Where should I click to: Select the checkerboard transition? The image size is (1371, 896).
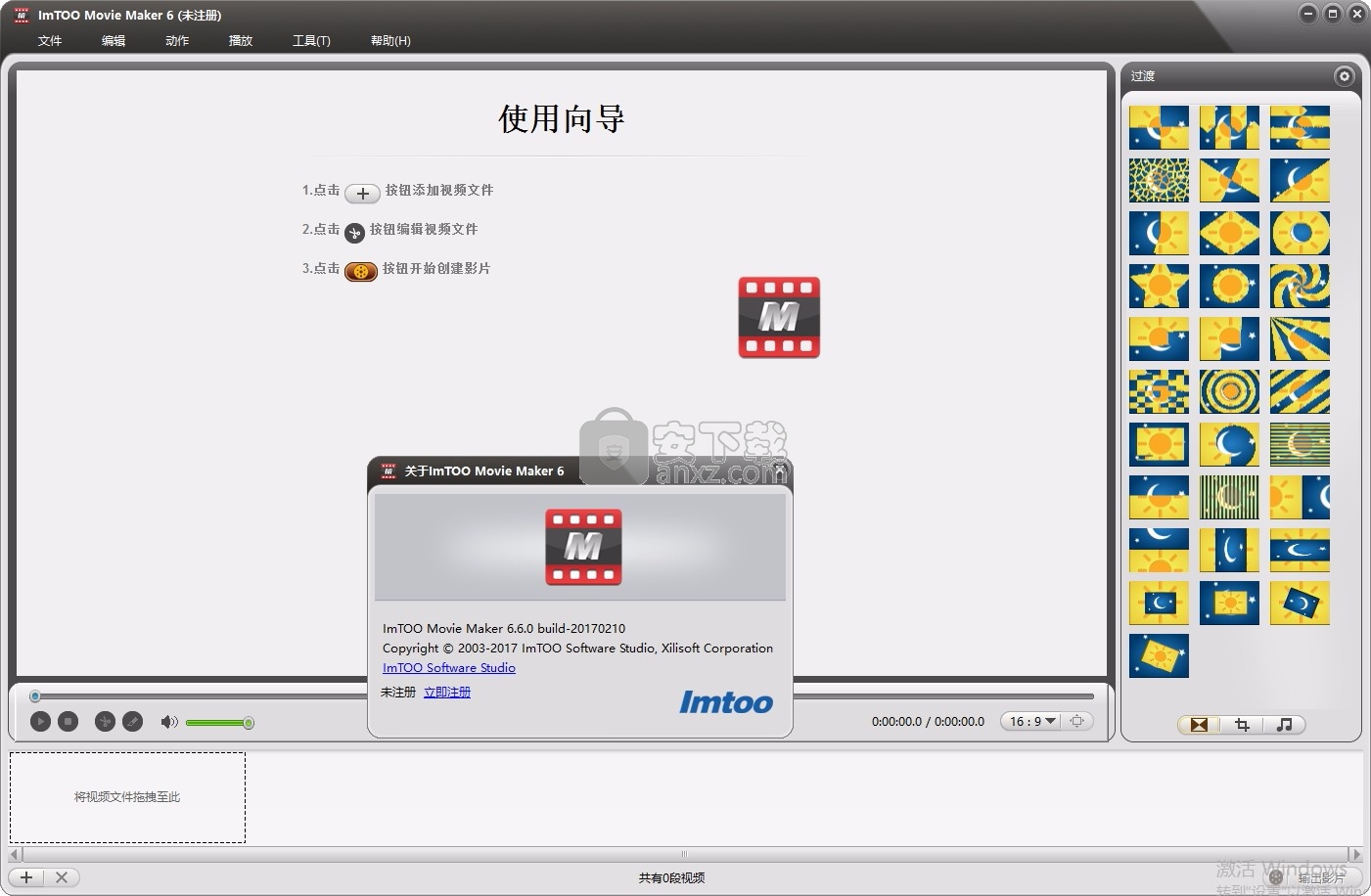pos(1159,392)
